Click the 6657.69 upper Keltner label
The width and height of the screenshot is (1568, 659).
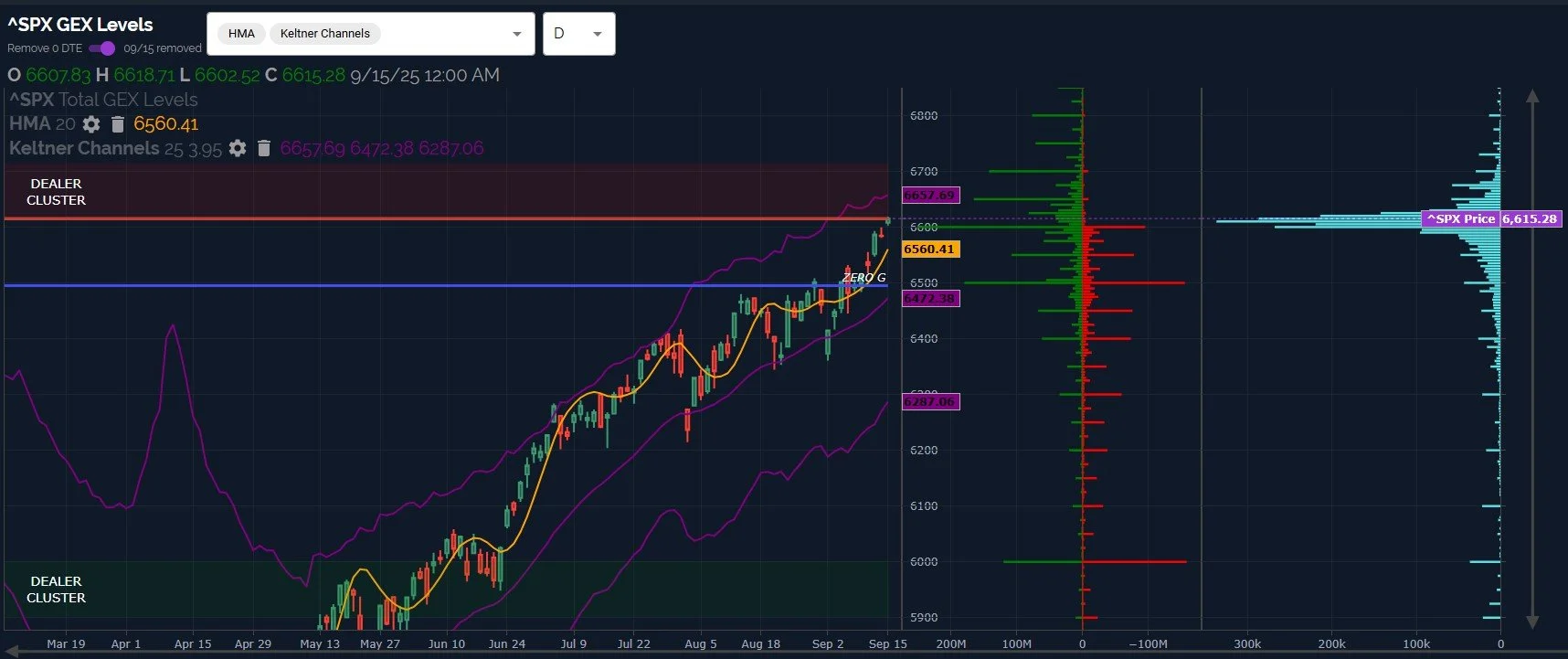pos(930,195)
